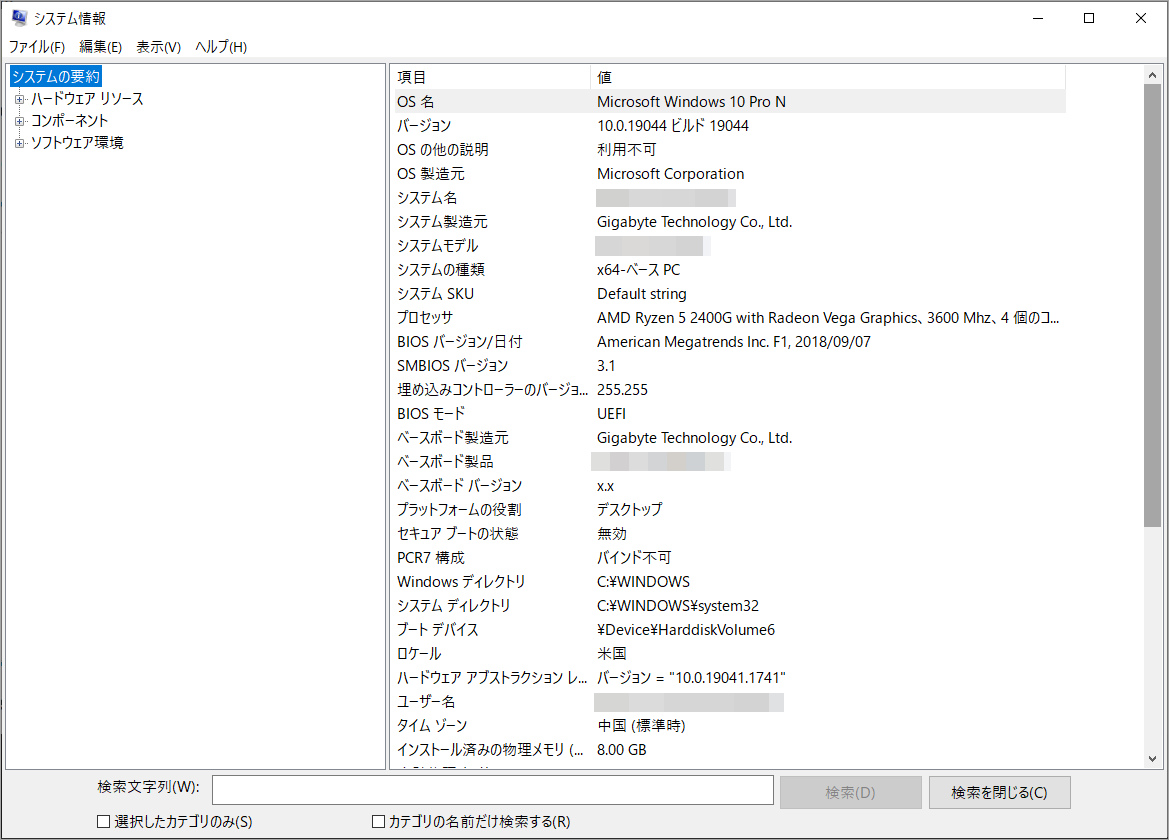Click バージョン = "10.0.19041.1741" value

pyautogui.click(x=691, y=678)
